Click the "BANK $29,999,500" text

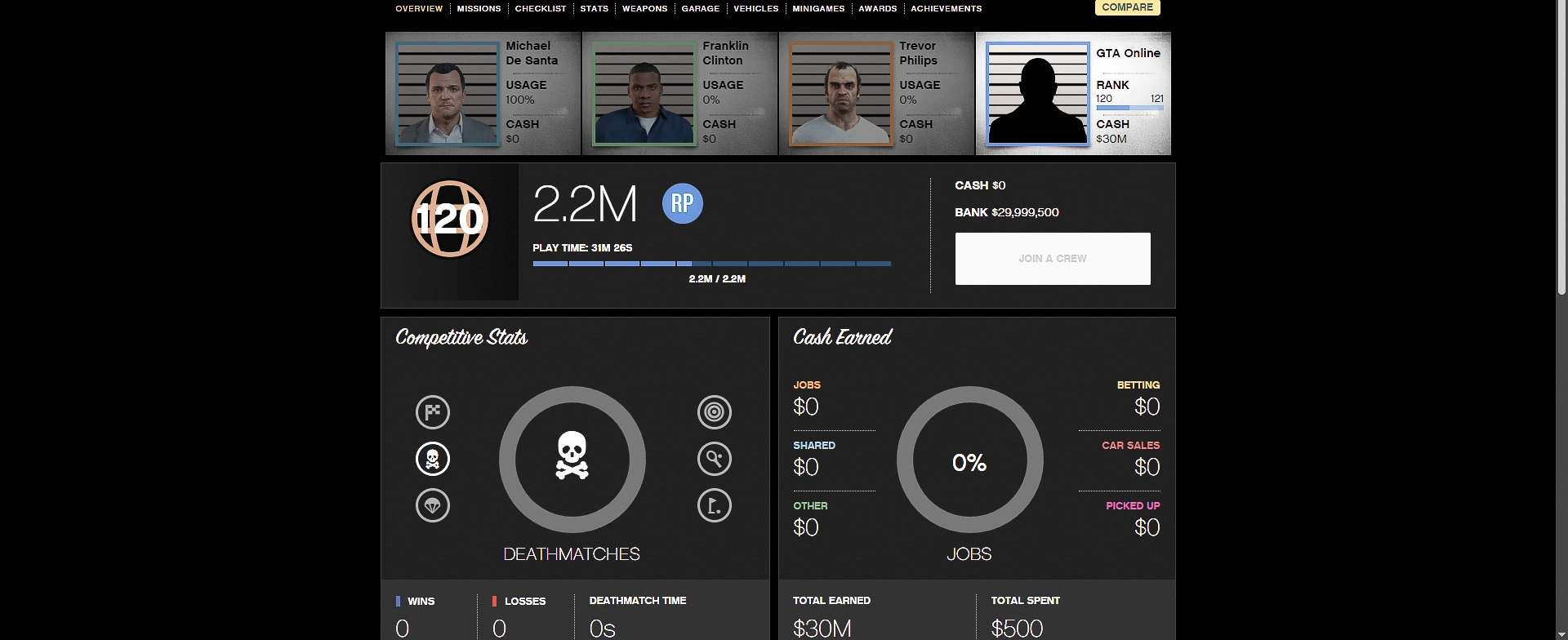1007,212
